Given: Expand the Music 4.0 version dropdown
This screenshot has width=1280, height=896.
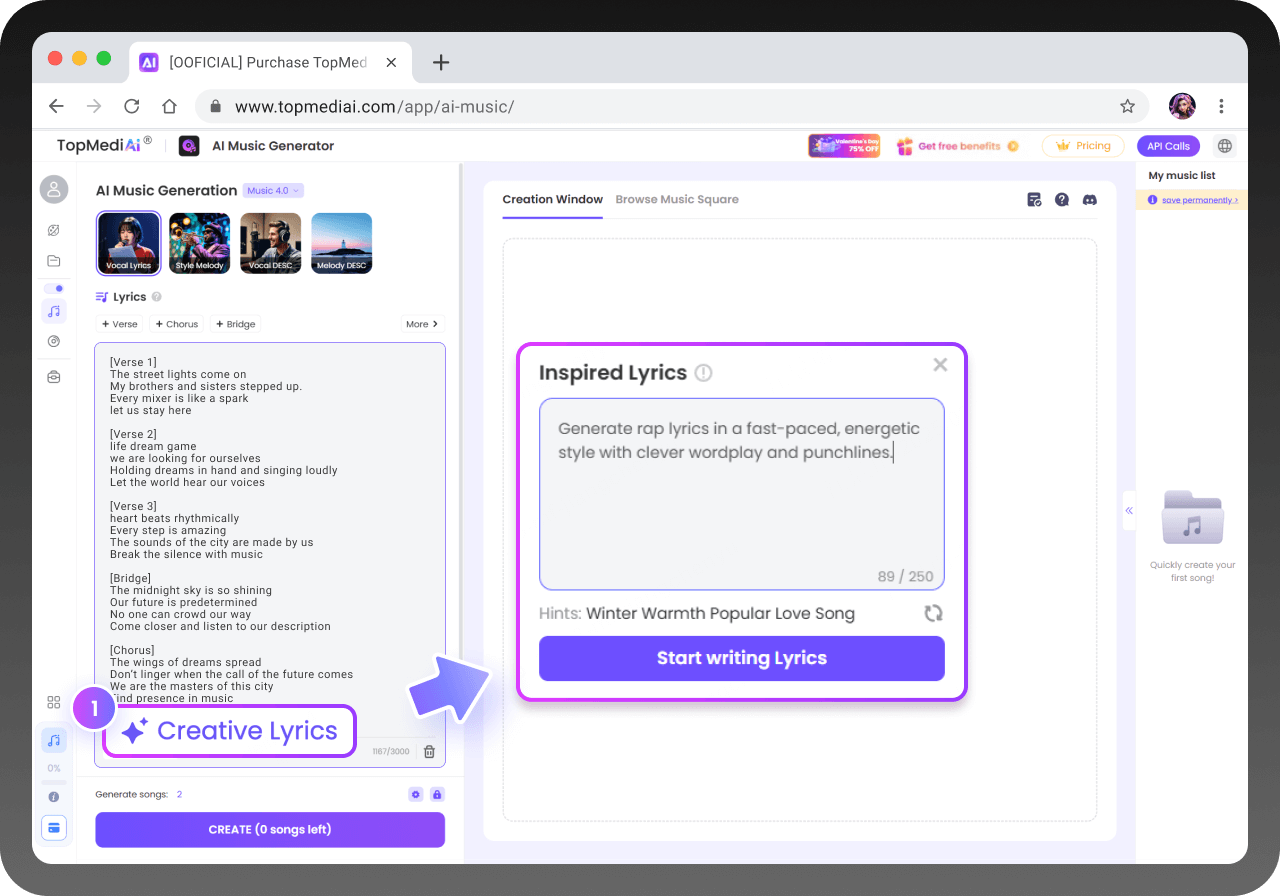Looking at the screenshot, I should (x=273, y=190).
